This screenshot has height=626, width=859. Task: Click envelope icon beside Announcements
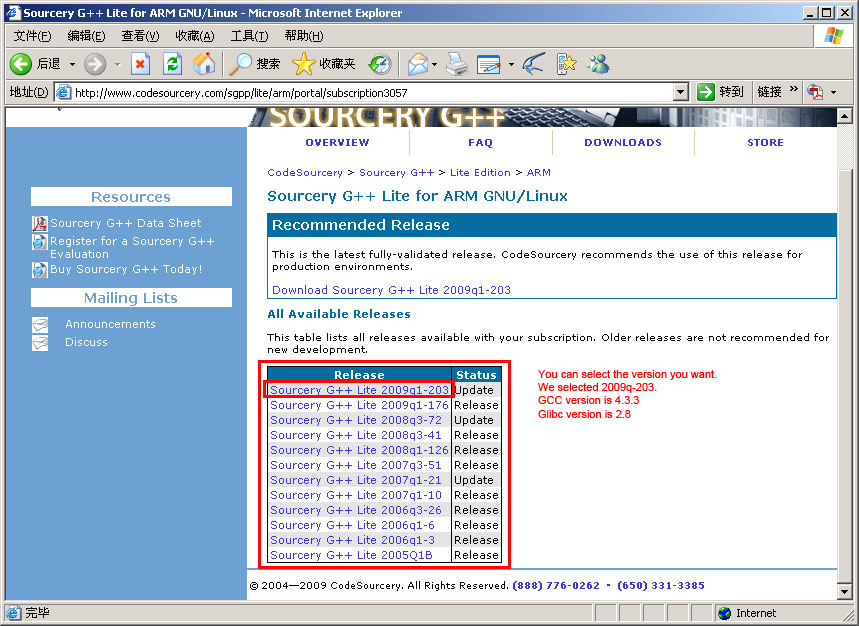(x=40, y=325)
